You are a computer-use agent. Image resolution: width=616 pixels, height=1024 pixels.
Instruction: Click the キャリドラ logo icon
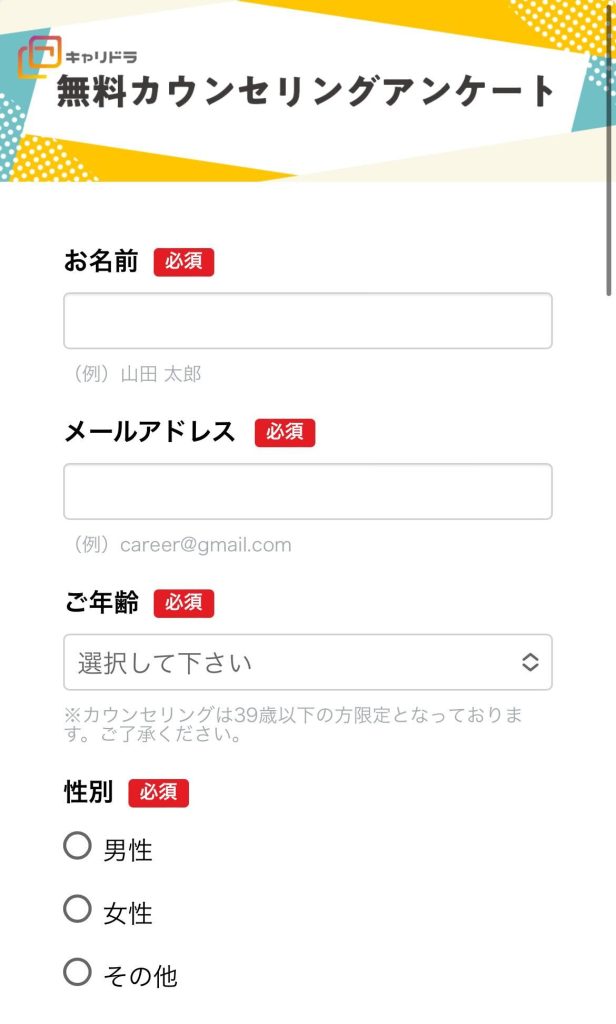pos(39,57)
